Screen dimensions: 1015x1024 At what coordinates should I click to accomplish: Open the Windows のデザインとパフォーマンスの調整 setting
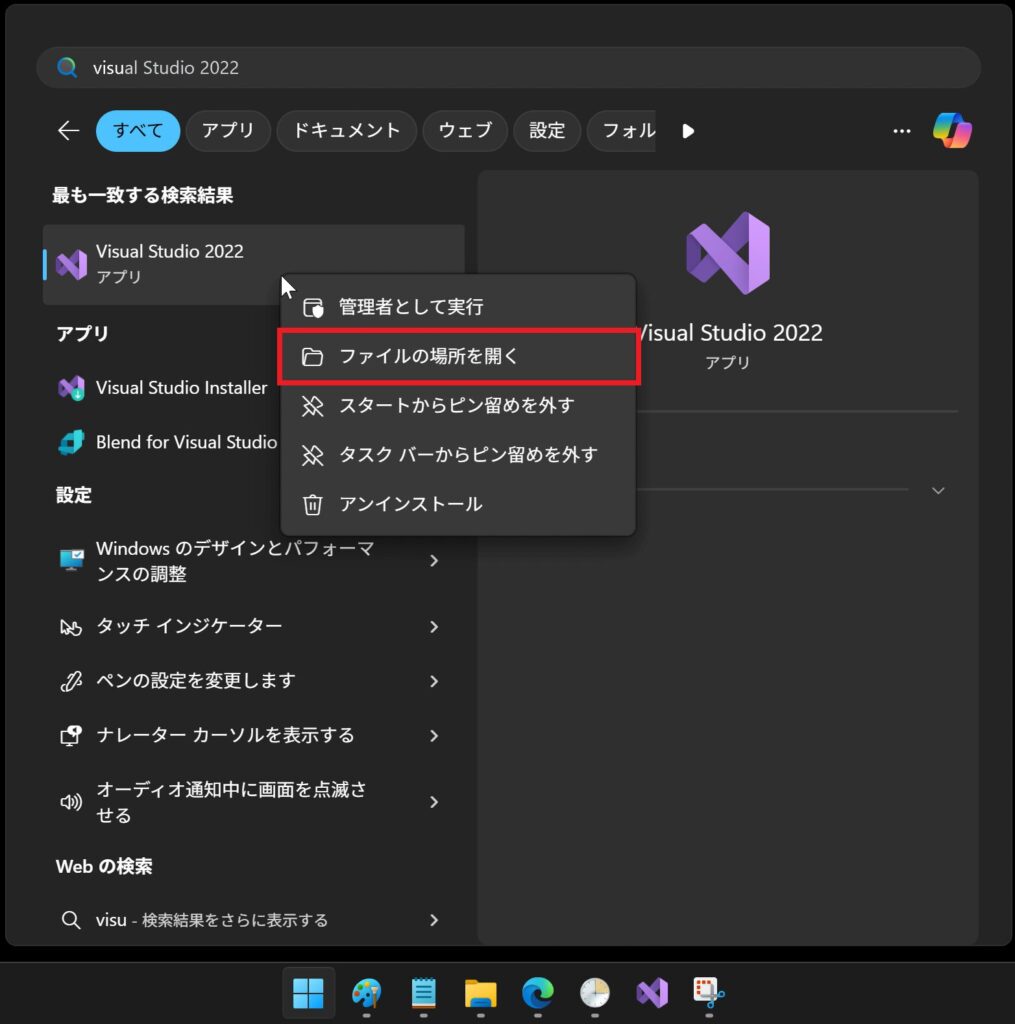(x=253, y=561)
